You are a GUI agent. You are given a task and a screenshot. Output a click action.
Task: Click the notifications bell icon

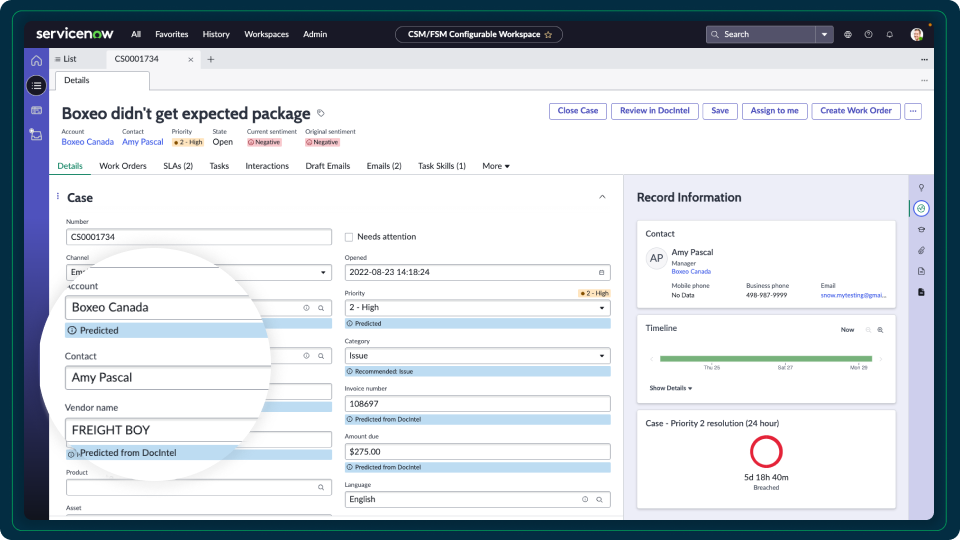coord(889,34)
